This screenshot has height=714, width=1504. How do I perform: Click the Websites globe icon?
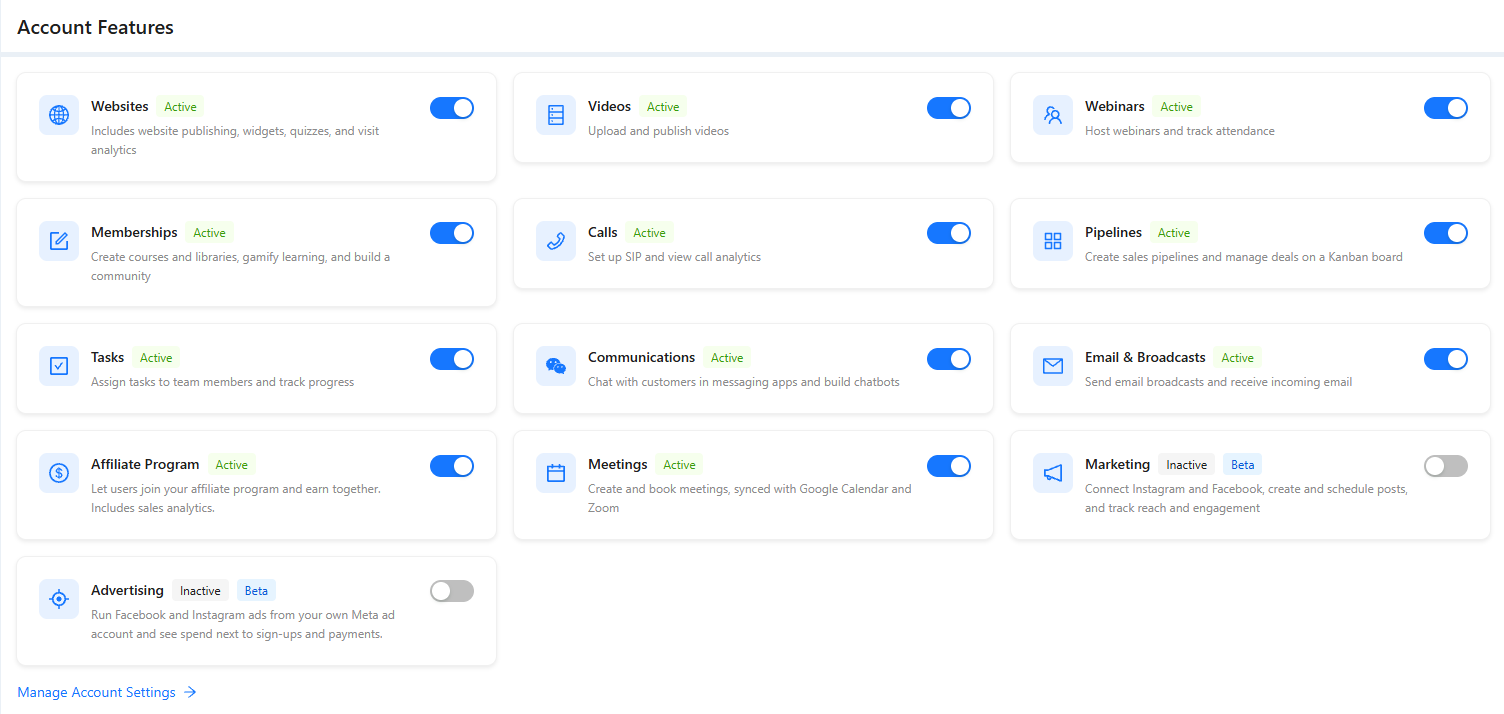coord(59,115)
